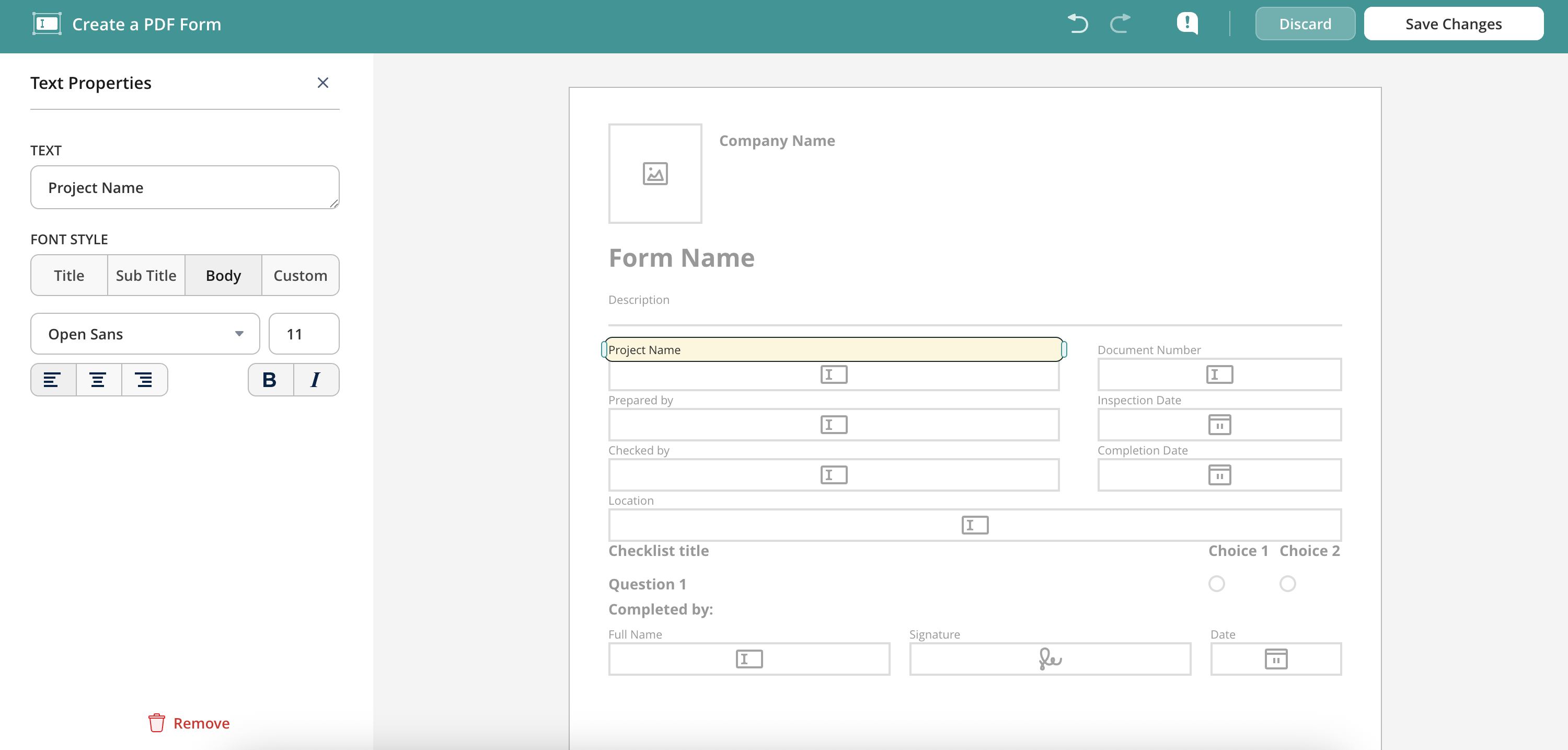The height and width of the screenshot is (750, 1568).
Task: Click the Inspection Date calendar field
Action: (1219, 425)
